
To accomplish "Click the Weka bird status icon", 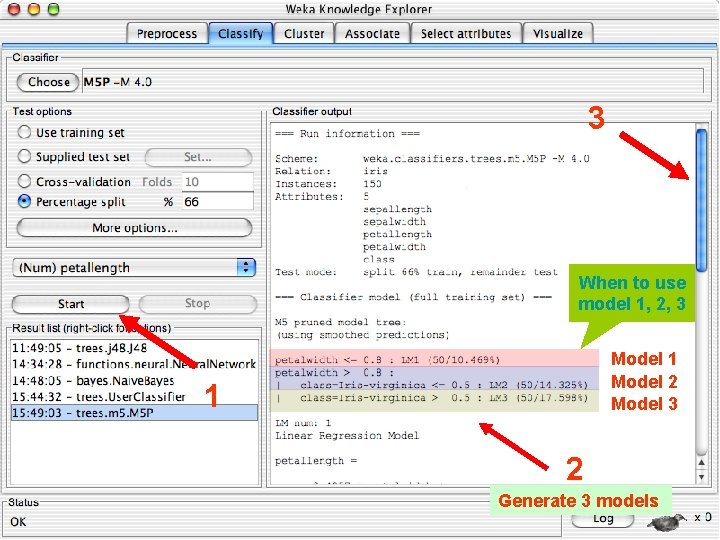I will 667,521.
